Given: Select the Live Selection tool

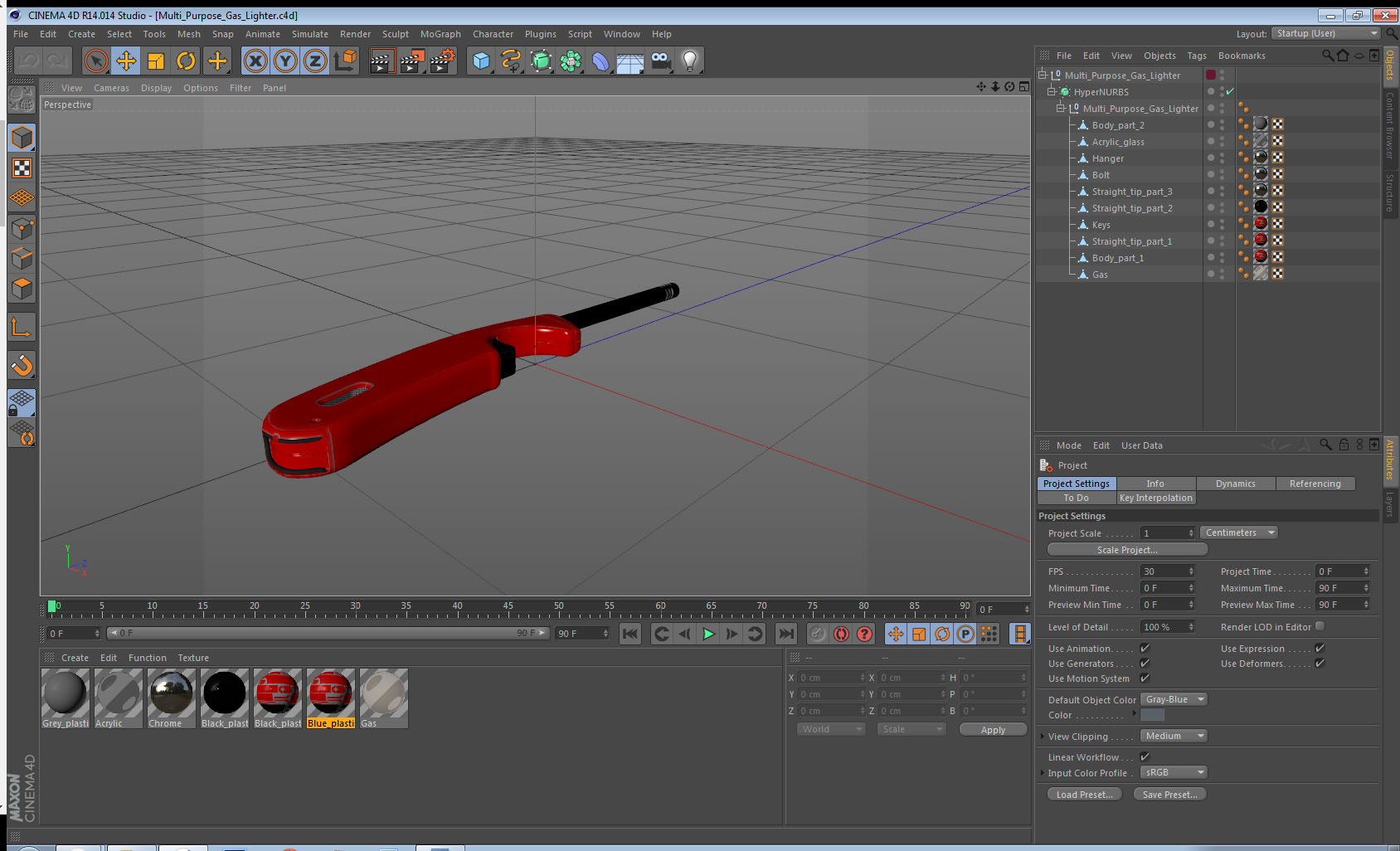Looking at the screenshot, I should 96,61.
